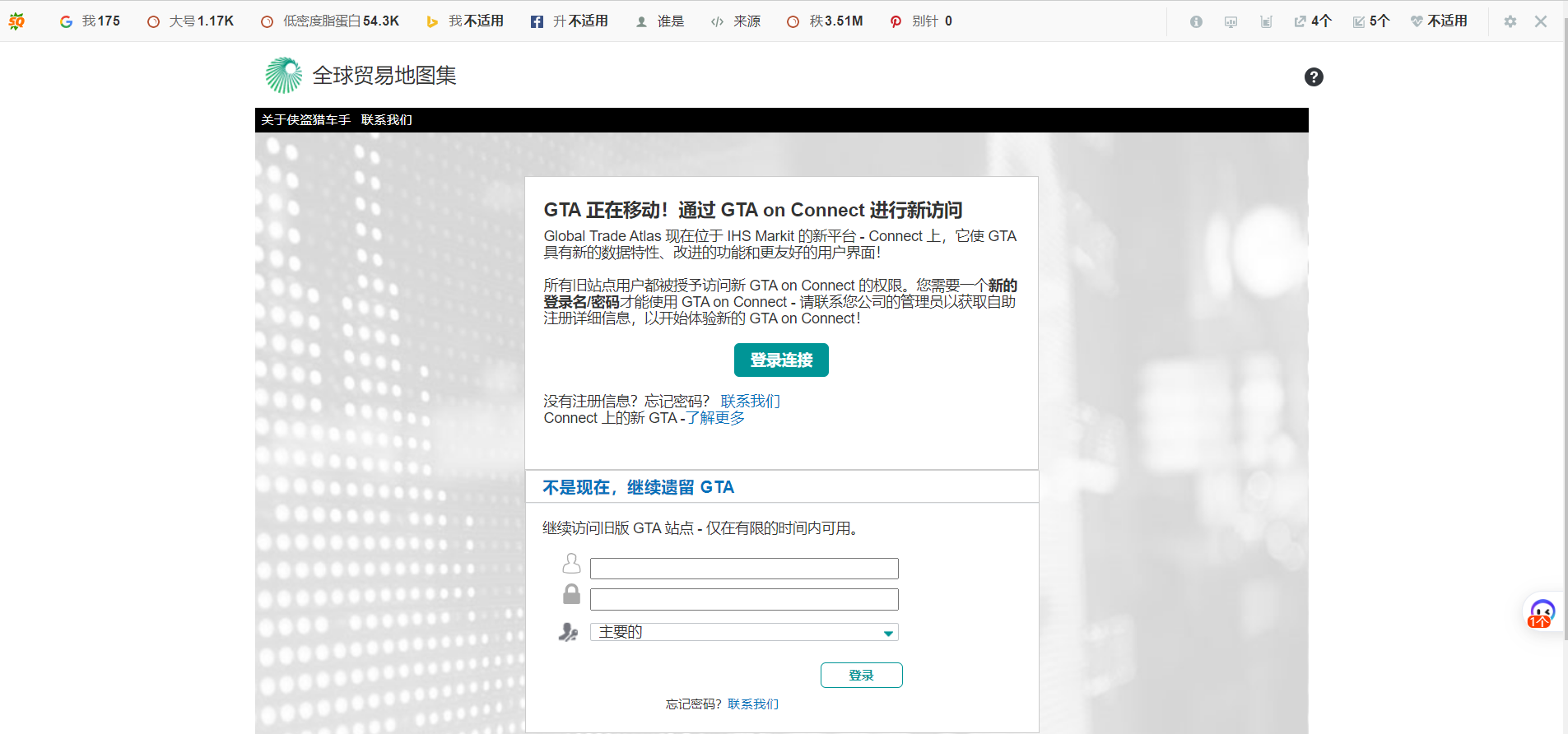This screenshot has width=1568, height=734.
Task: Open the Whois 谁是 lookup
Action: coord(660,21)
